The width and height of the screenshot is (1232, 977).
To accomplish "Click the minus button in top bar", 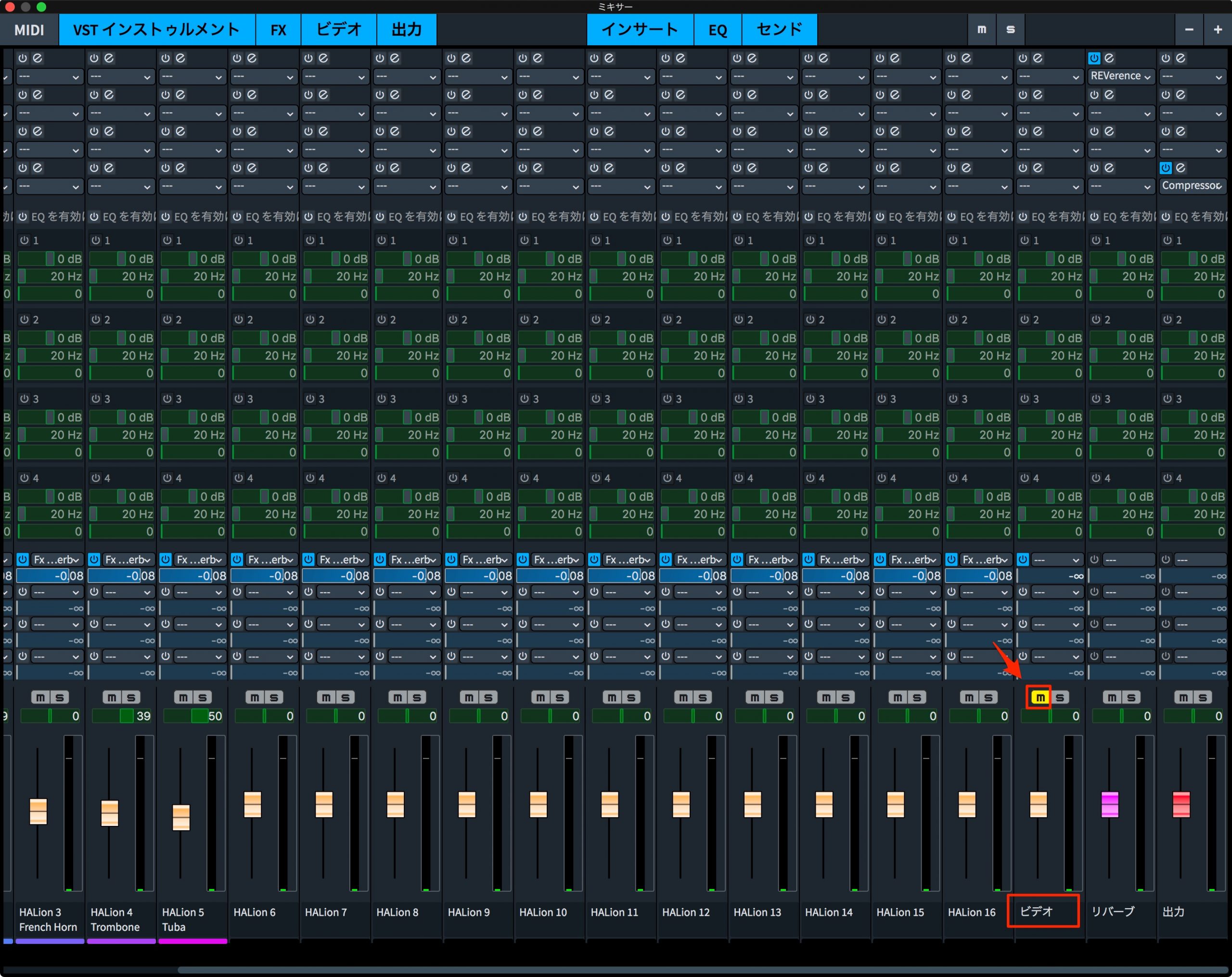I will [1189, 29].
